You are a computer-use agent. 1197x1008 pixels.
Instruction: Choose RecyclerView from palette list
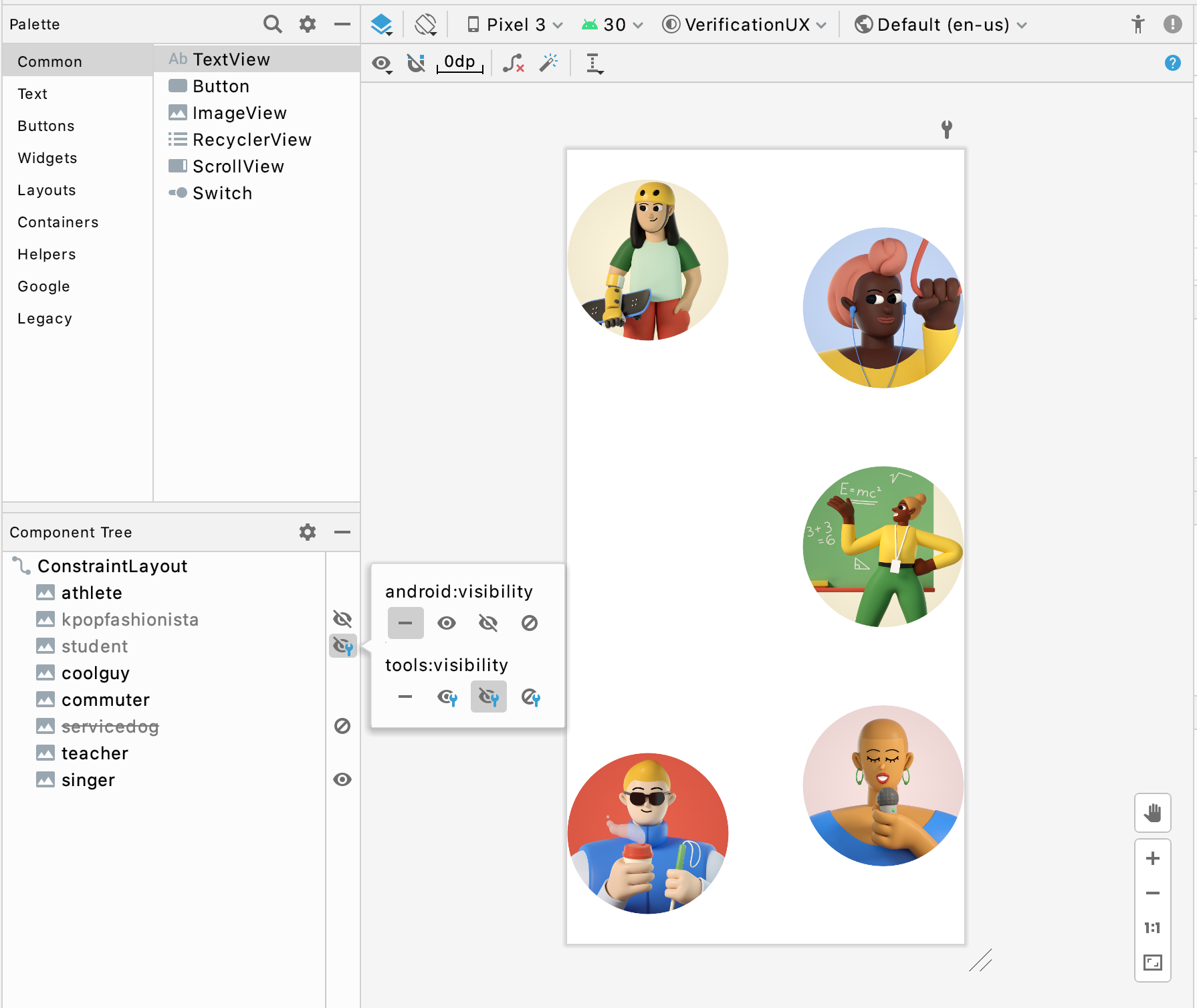point(257,140)
